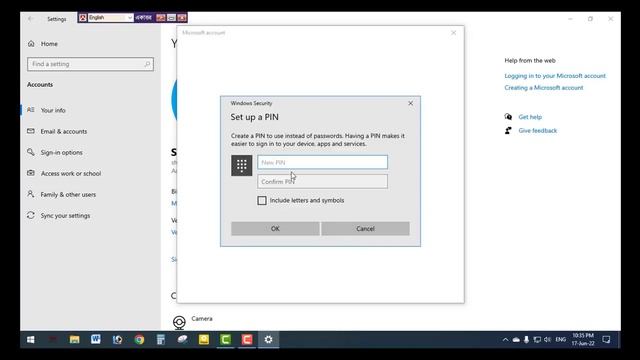
Task: Click the Sign-in options key icon
Action: point(31,152)
